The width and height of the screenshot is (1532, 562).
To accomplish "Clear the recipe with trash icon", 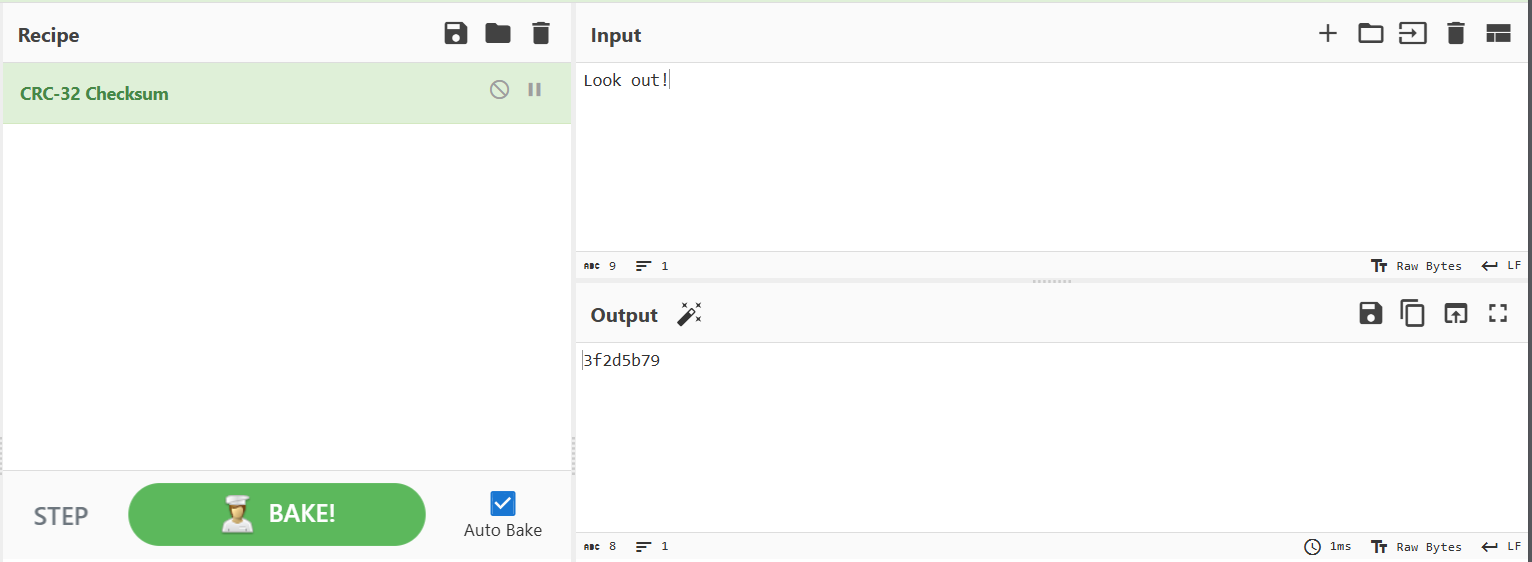I will [541, 34].
